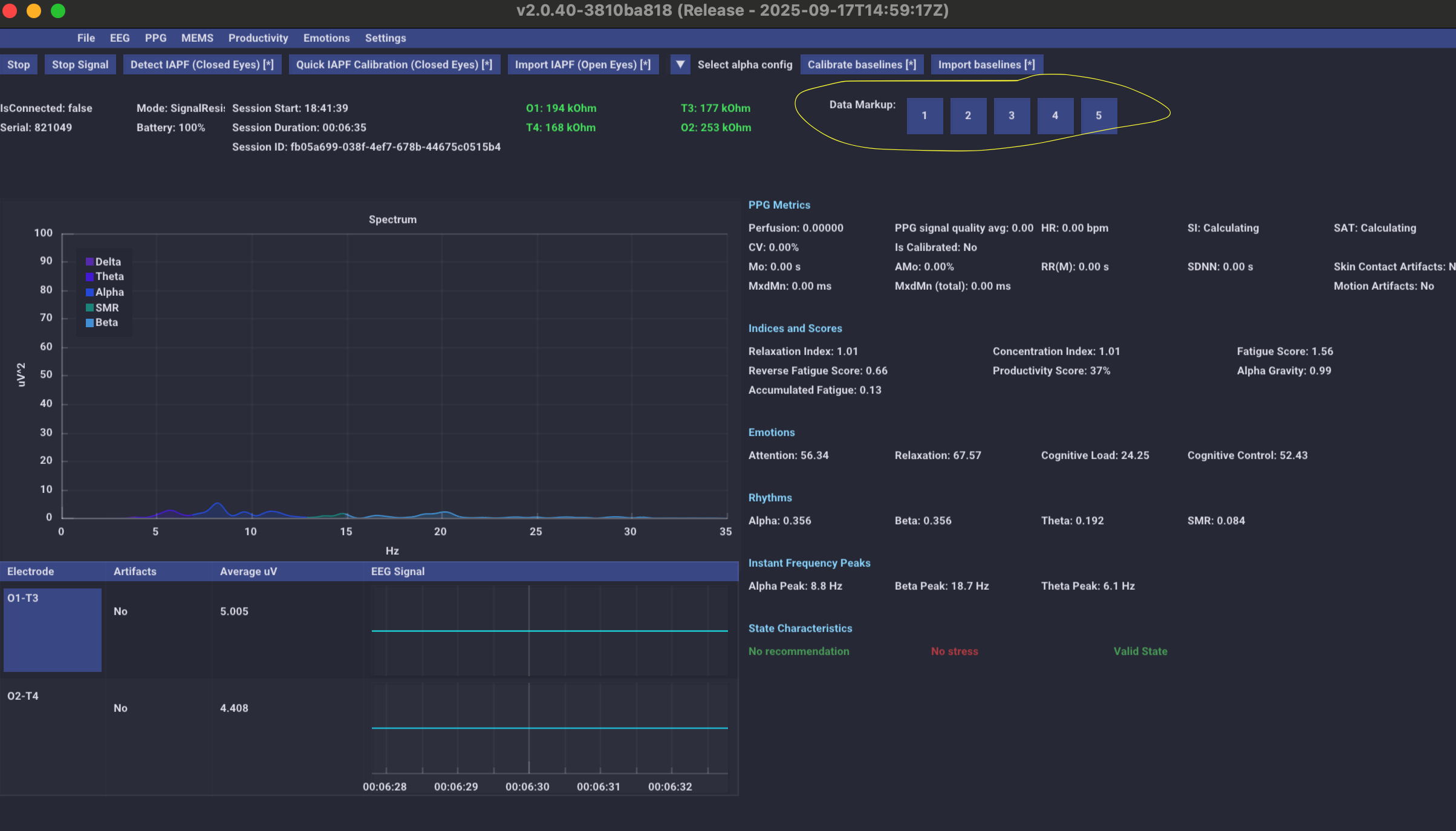Click the SMR legend color swatch
This screenshot has height=831, width=1456.
89,308
